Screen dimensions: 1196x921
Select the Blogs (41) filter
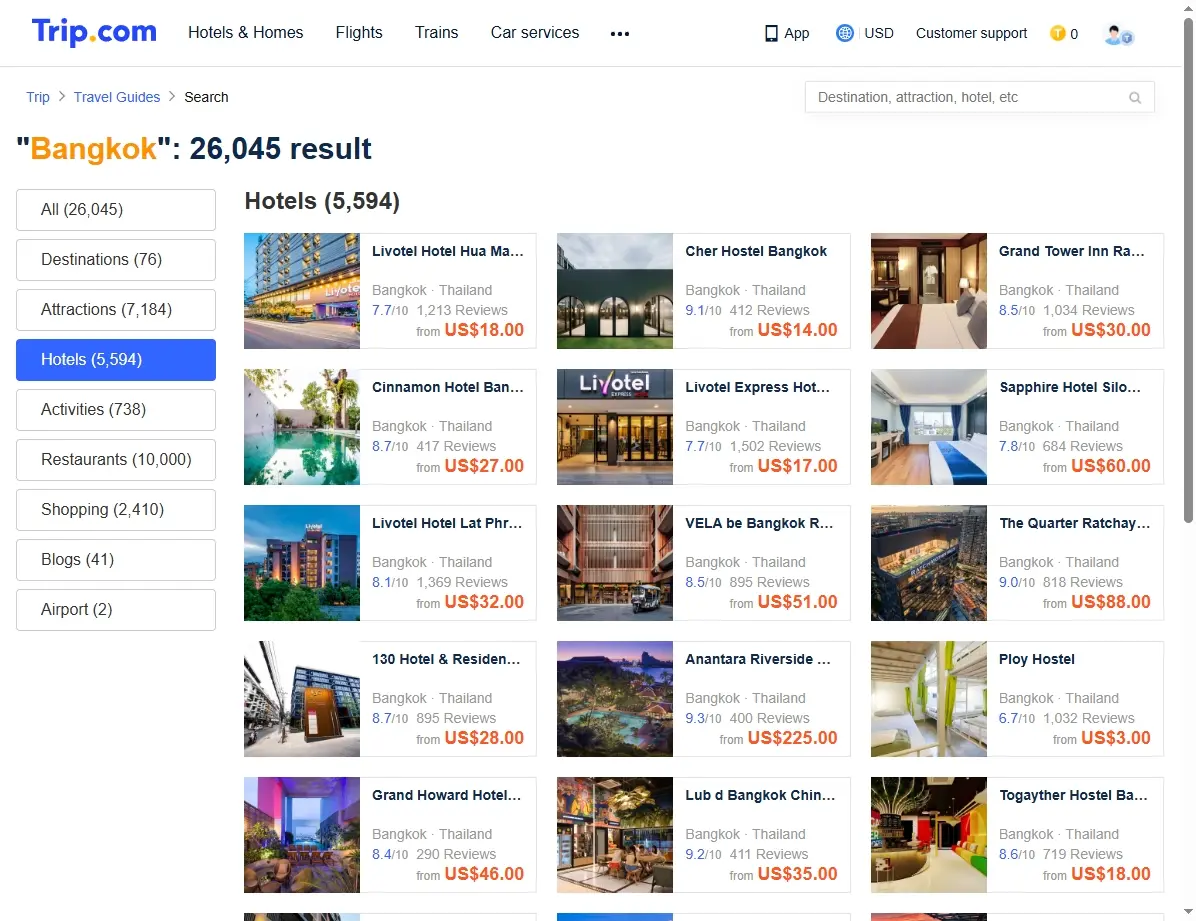coord(116,560)
